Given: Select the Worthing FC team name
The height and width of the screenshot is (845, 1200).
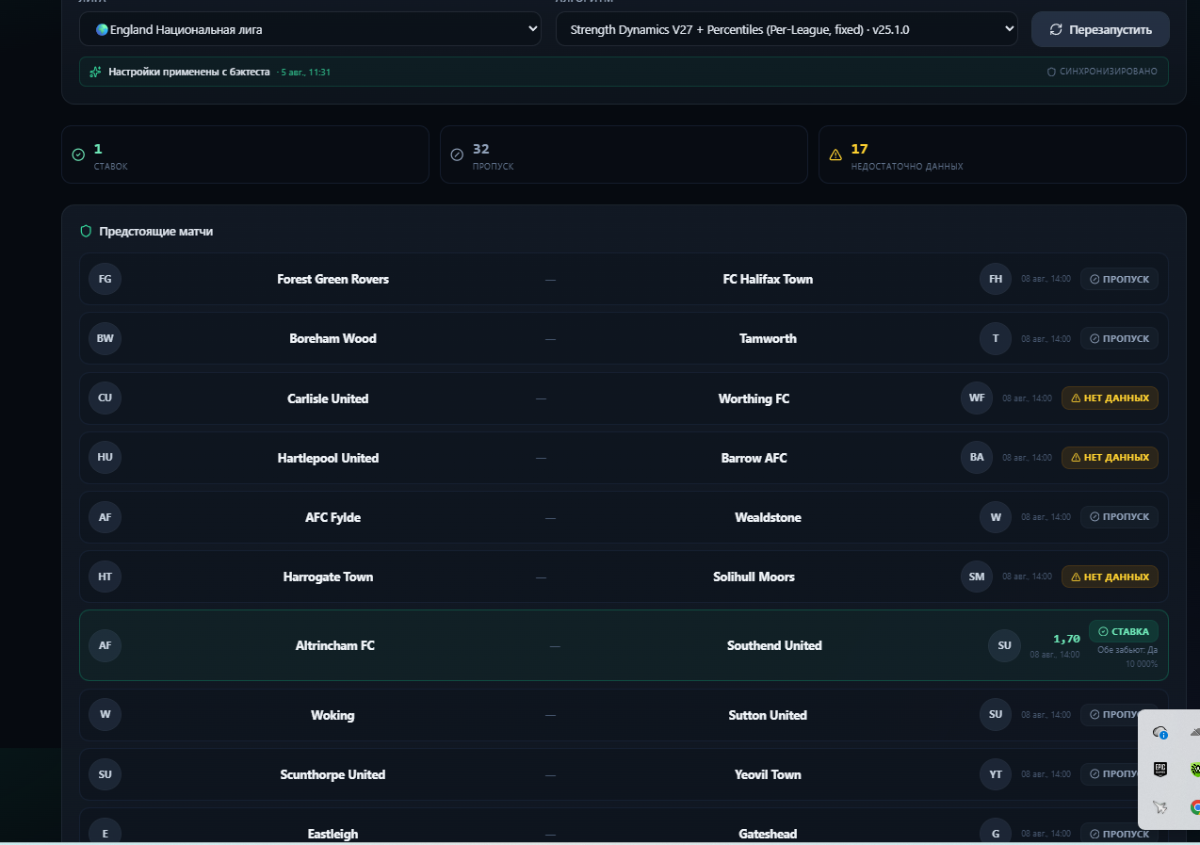Looking at the screenshot, I should [x=754, y=398].
